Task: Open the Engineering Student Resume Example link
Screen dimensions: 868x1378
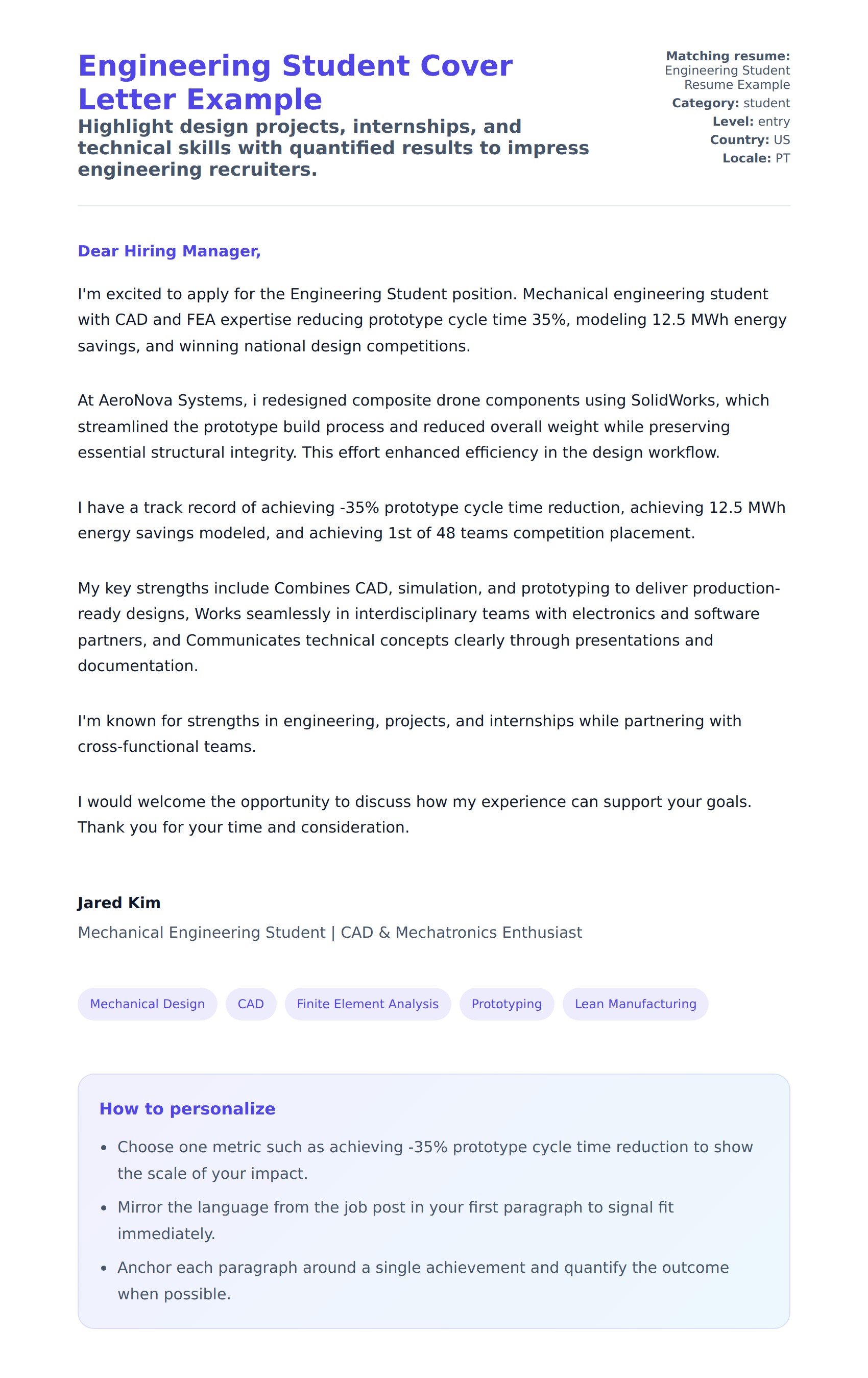Action: pos(727,77)
